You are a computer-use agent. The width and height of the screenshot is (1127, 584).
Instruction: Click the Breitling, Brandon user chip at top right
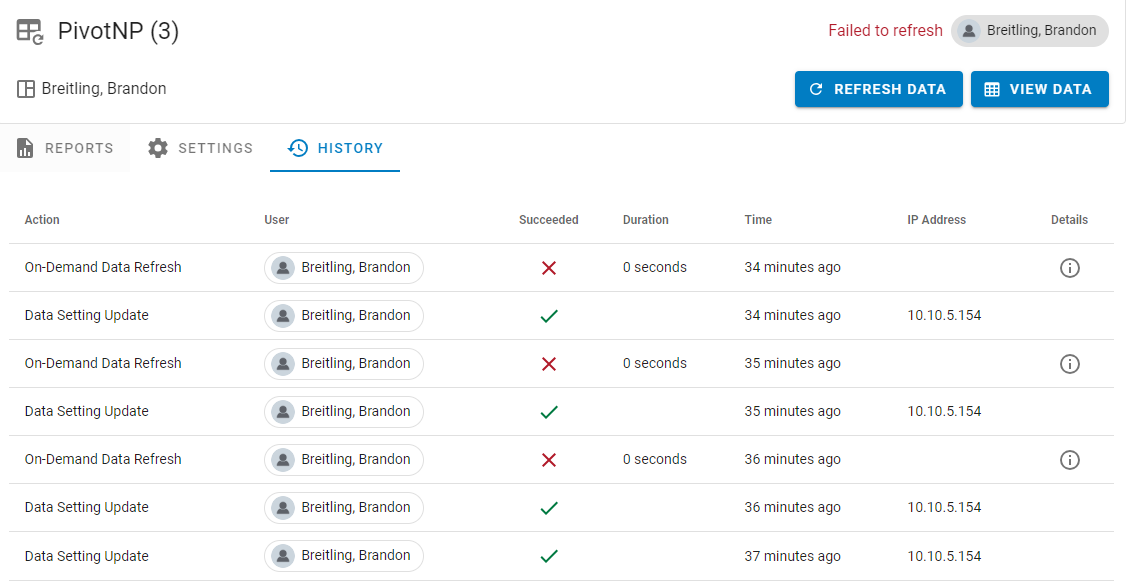point(1030,31)
